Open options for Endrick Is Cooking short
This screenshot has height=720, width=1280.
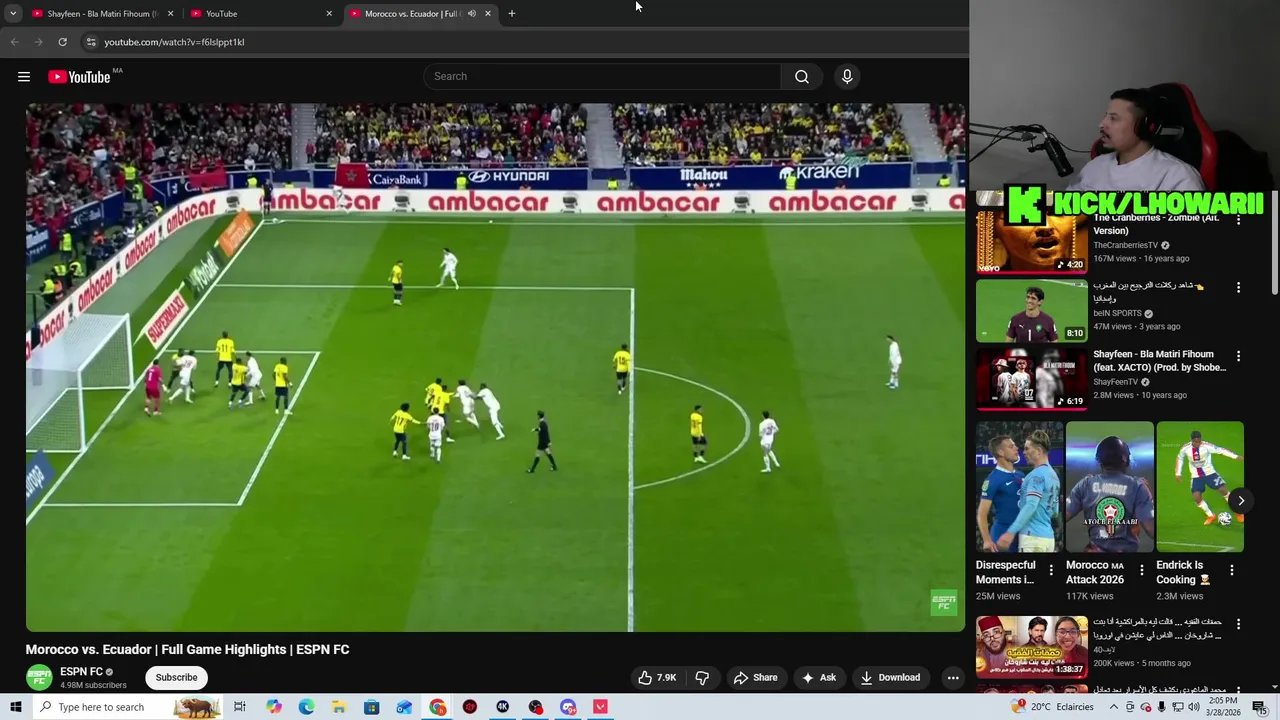(1231, 570)
